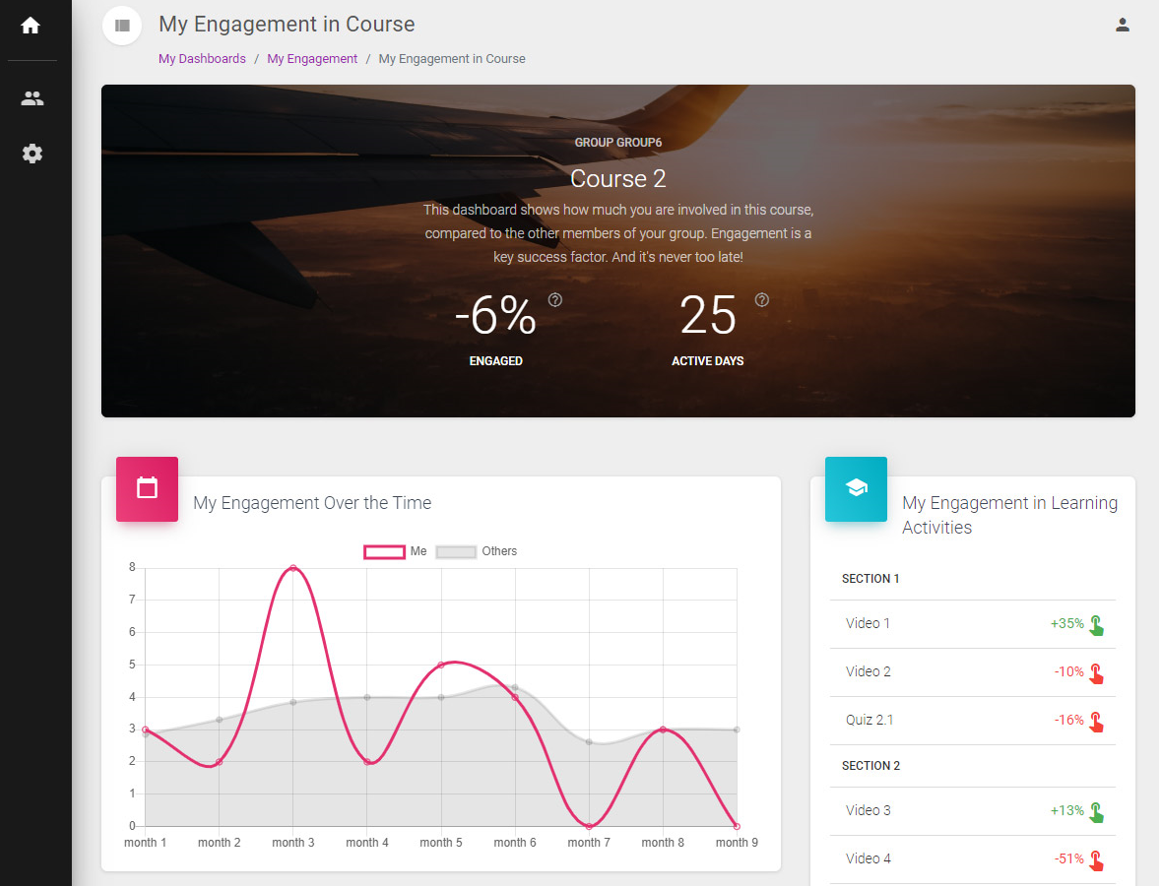Select the Quiz 2.1 activity row
The width and height of the screenshot is (1159, 886).
click(x=971, y=720)
